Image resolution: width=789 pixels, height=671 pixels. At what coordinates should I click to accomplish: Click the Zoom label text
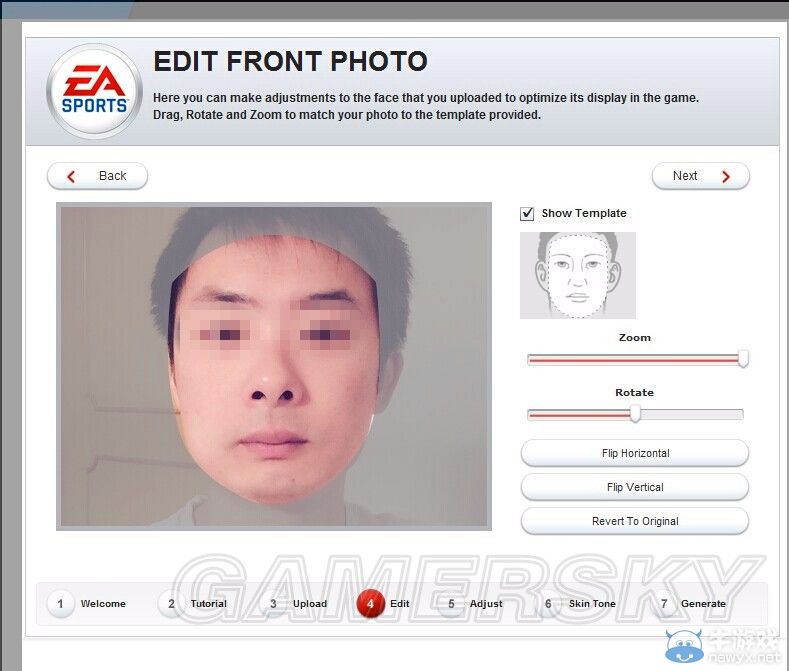(x=635, y=338)
